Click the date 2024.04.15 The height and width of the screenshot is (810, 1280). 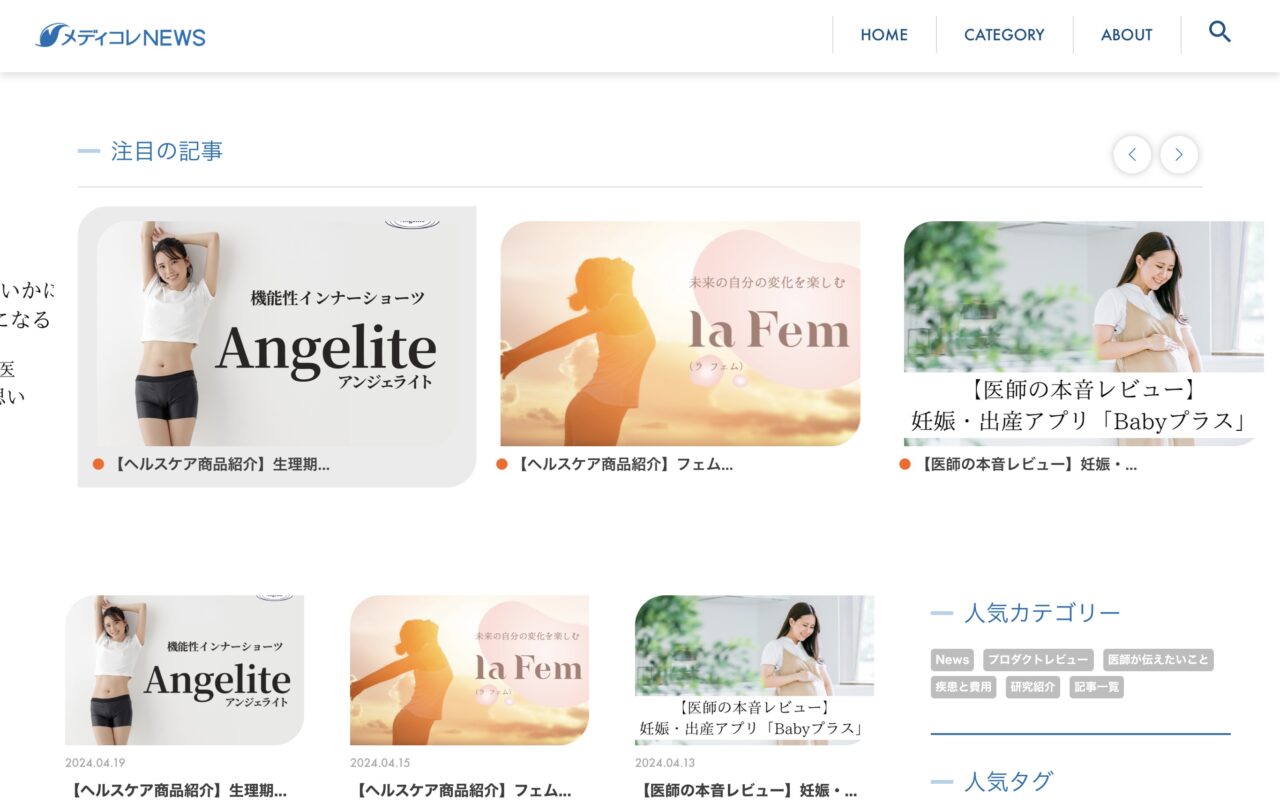click(380, 763)
